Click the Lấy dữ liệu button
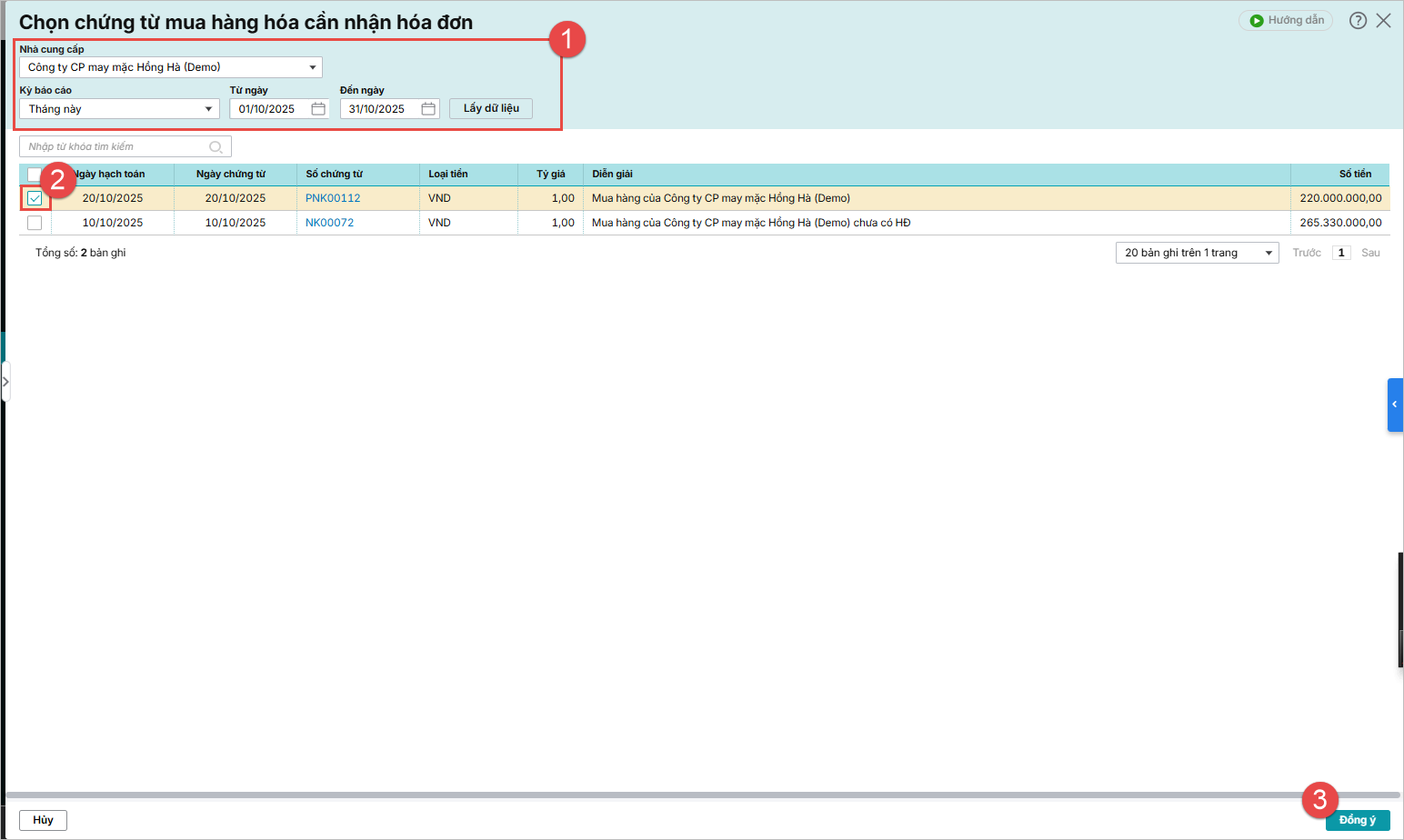Image resolution: width=1404 pixels, height=840 pixels. click(491, 108)
